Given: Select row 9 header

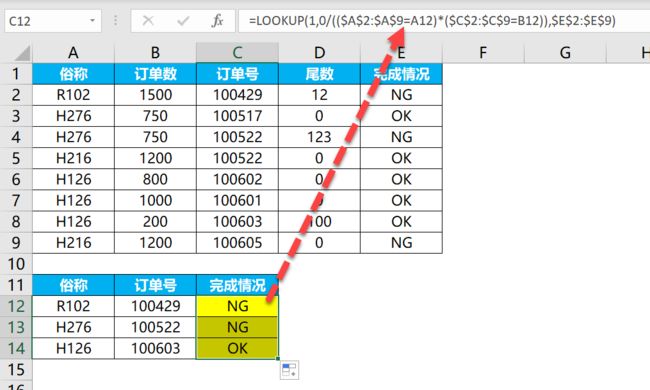Looking at the screenshot, I should 16,243.
